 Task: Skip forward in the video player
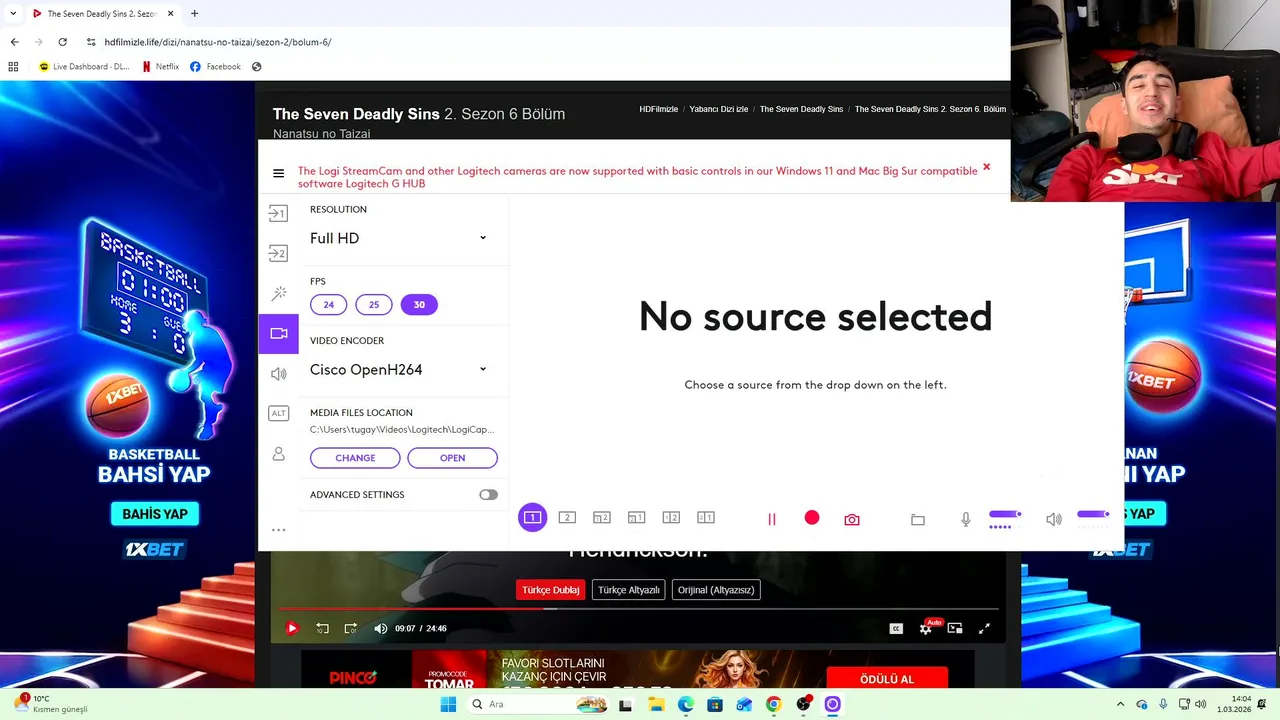[x=350, y=628]
